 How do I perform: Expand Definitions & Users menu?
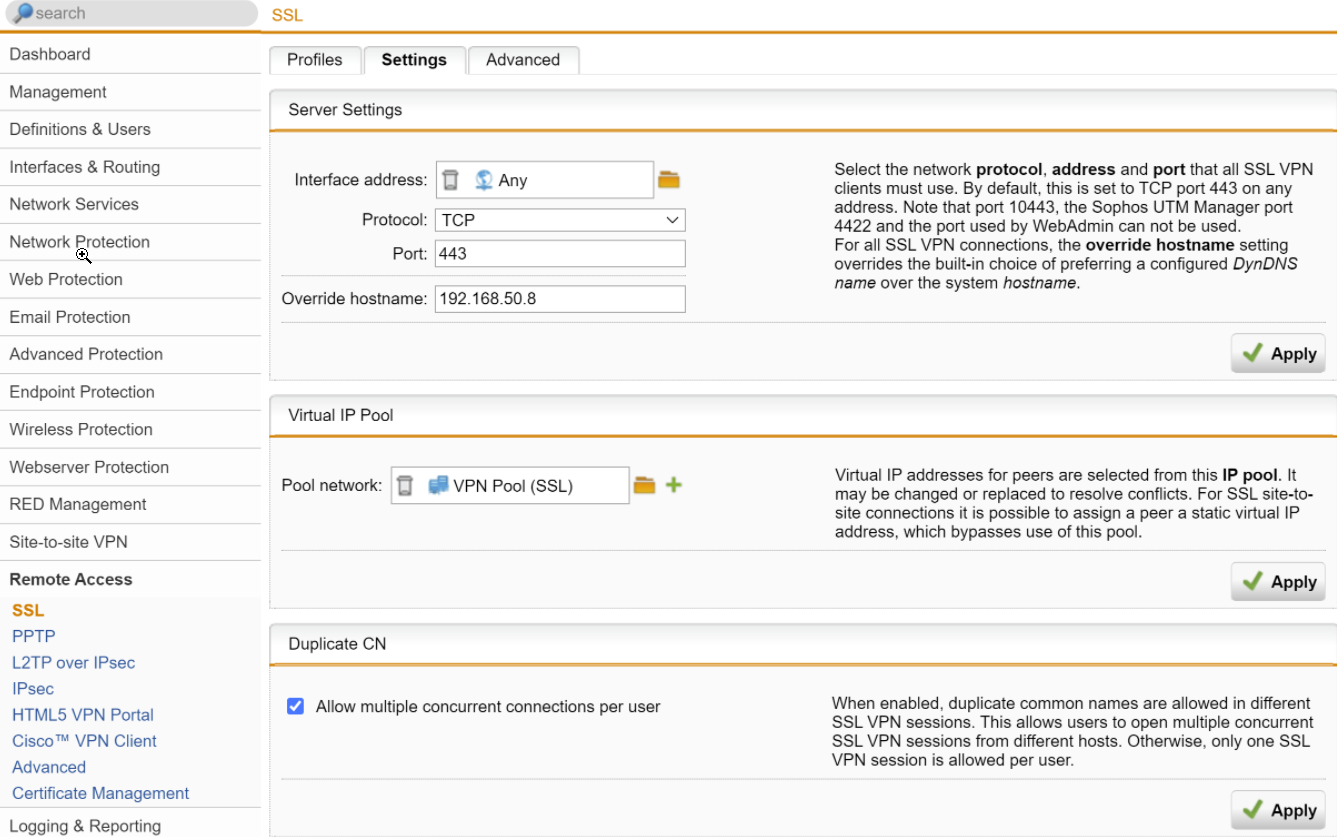[x=130, y=130]
